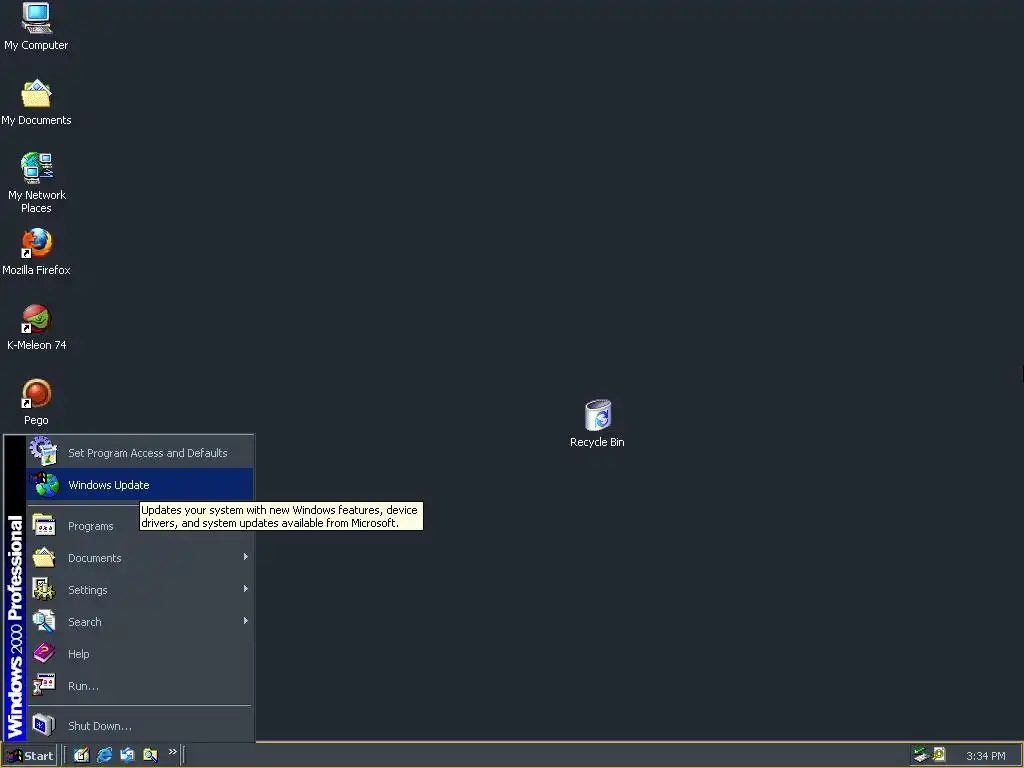Click the Windows Update globe icon

pyautogui.click(x=44, y=485)
